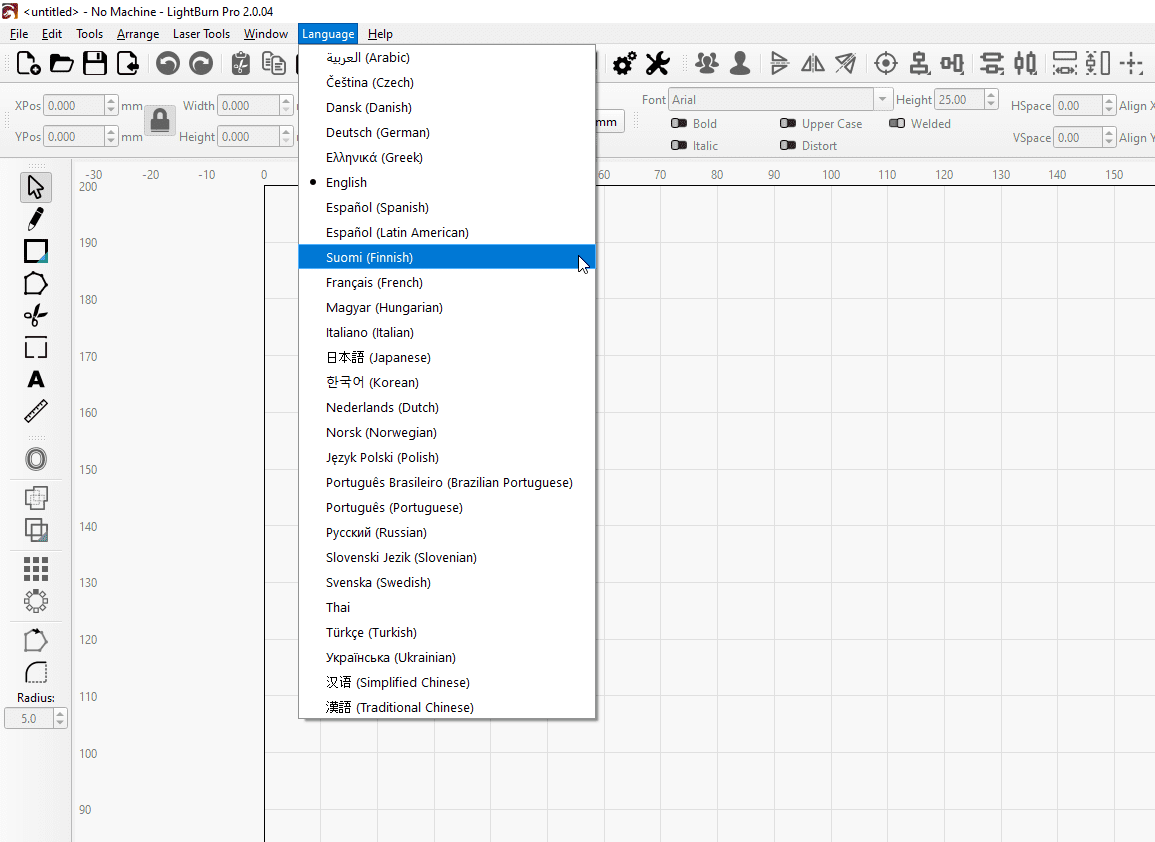Choose Deutsch (German) language
The height and width of the screenshot is (842, 1155).
(446, 133)
